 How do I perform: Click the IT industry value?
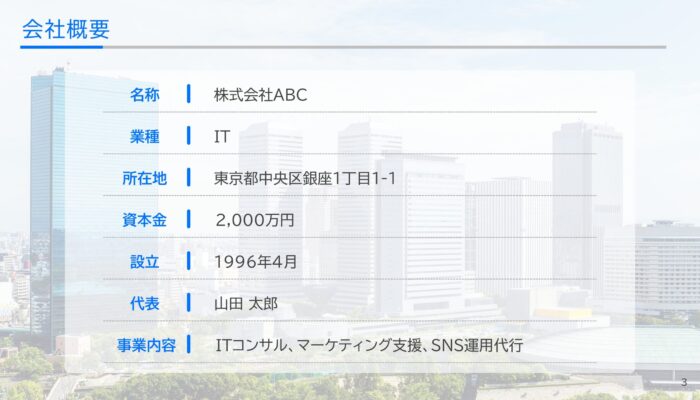click(221, 136)
